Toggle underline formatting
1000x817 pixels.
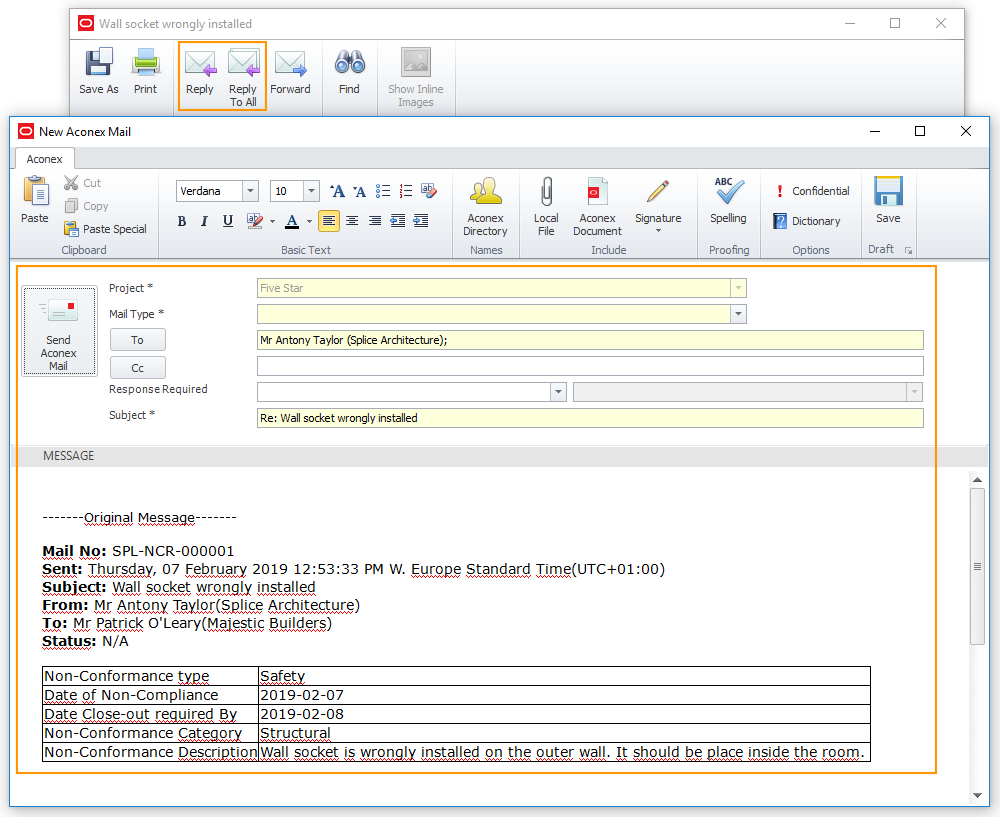(228, 221)
